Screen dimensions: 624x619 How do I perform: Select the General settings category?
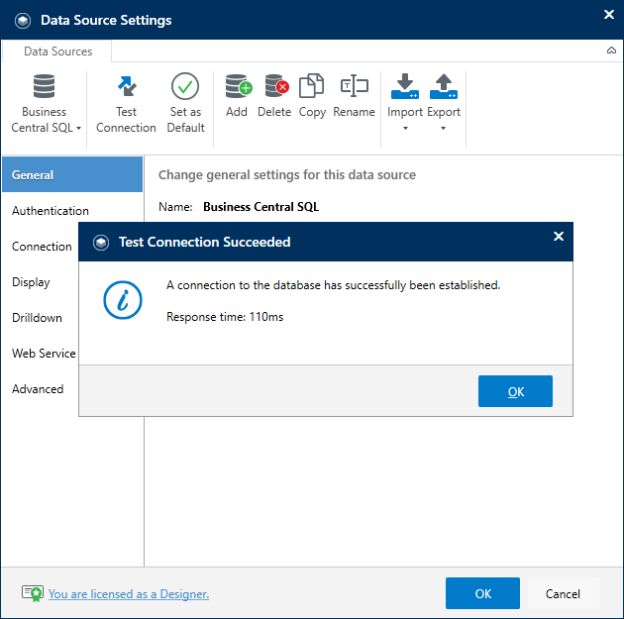point(72,174)
